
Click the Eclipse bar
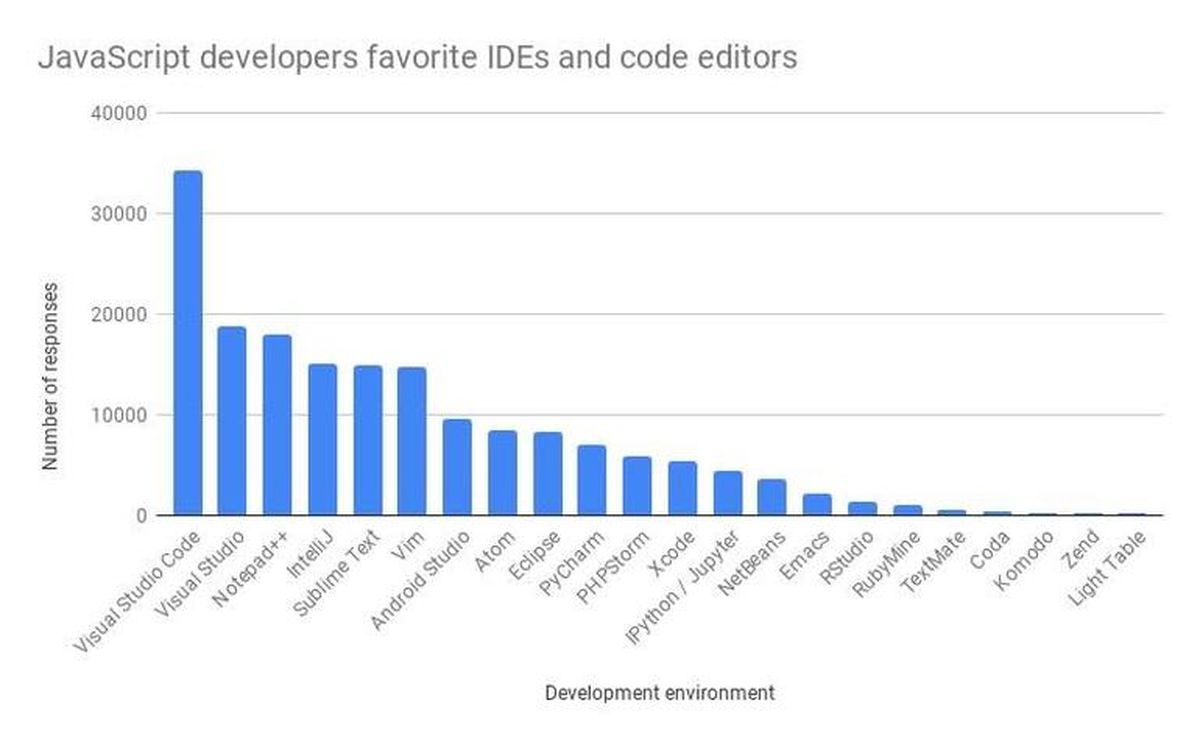tap(549, 475)
